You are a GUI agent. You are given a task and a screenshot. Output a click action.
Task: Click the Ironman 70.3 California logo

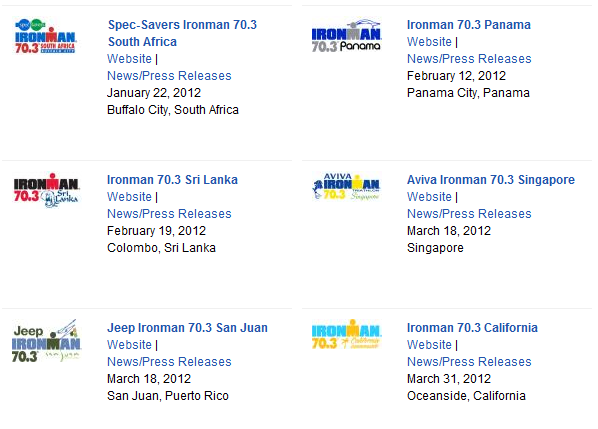click(x=346, y=334)
